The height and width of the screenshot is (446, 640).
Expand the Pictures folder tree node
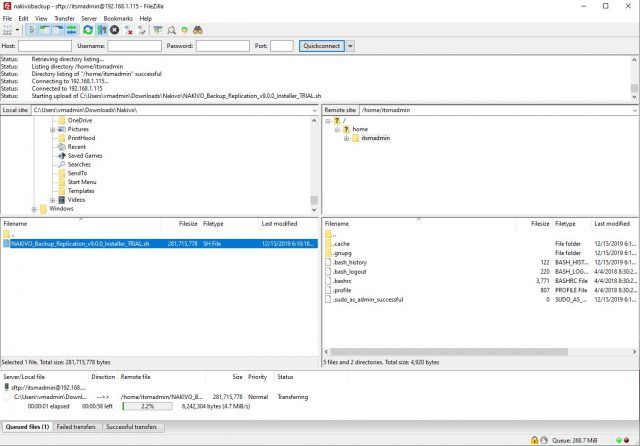tap(52, 129)
